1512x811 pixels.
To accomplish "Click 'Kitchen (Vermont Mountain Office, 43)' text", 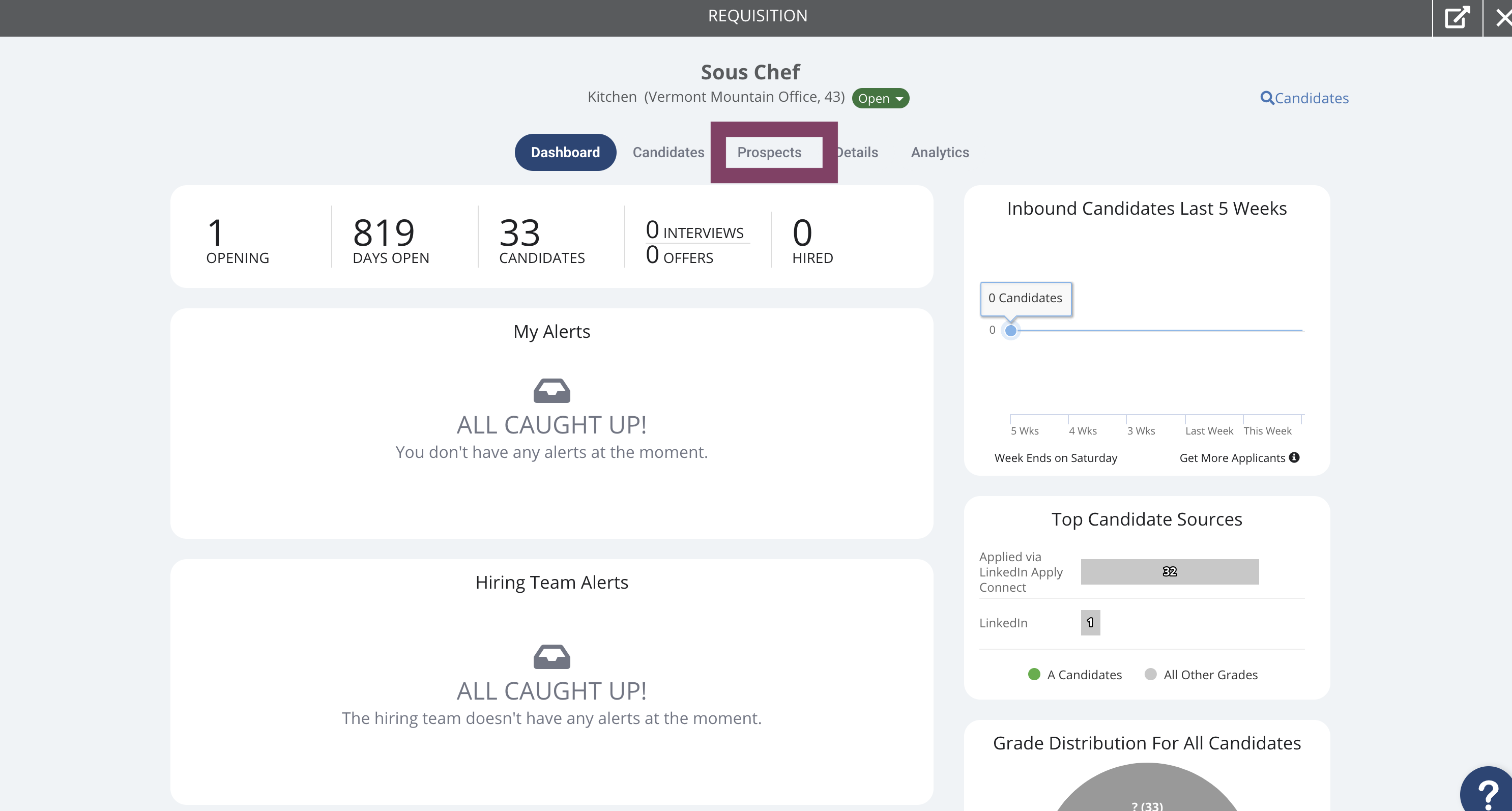I will point(716,97).
